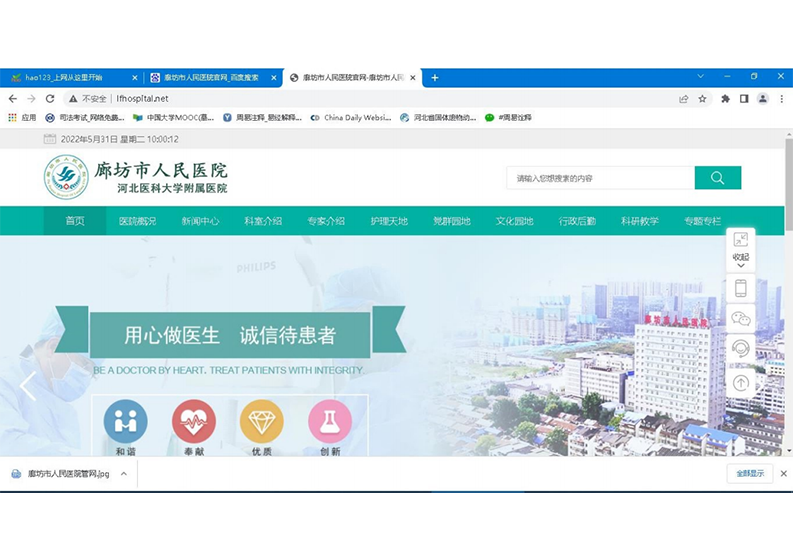
Task: Open the 医院概况 navigation menu
Action: tap(138, 221)
